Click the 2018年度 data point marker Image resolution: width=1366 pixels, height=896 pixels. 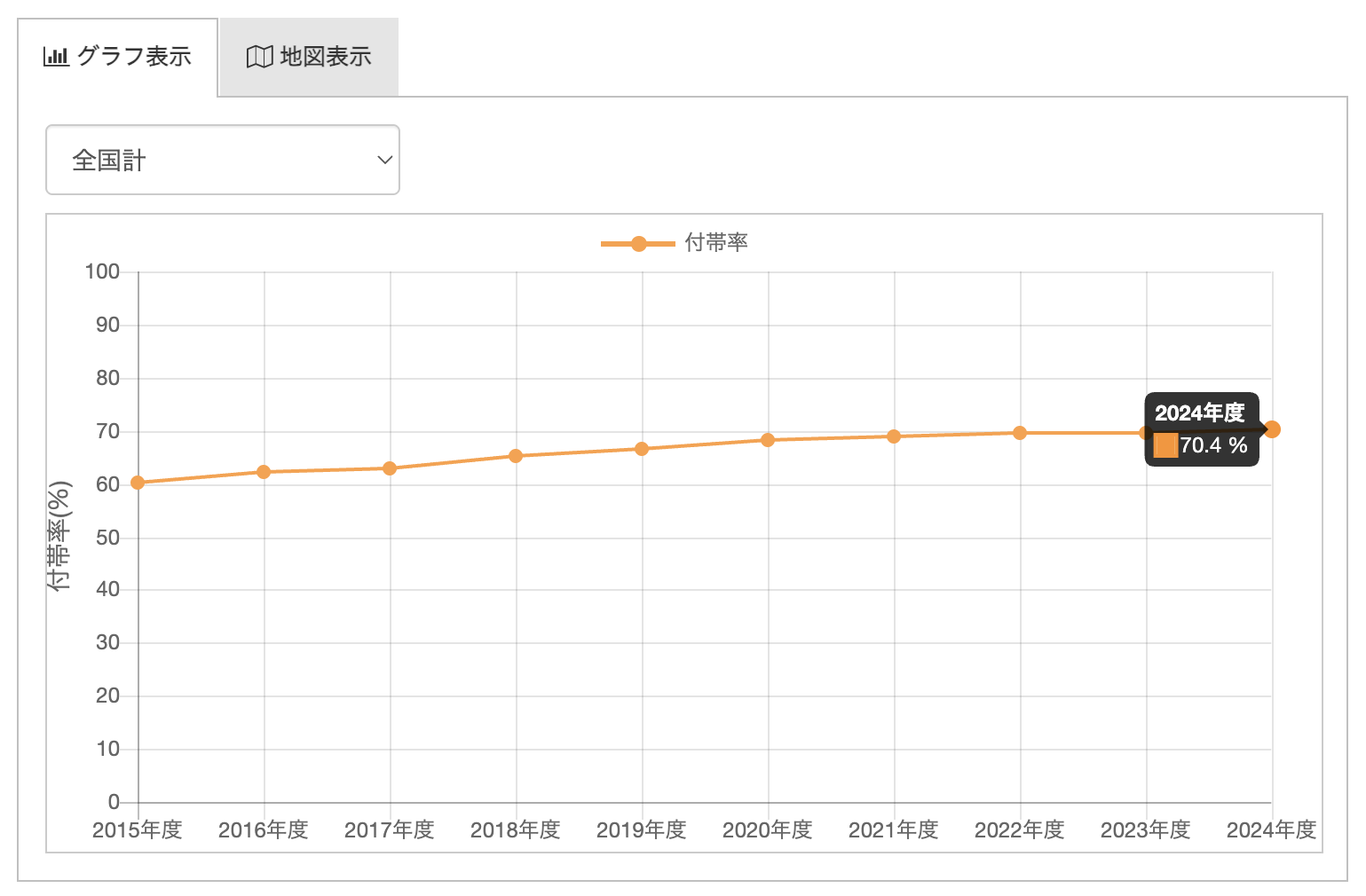pyautogui.click(x=516, y=456)
